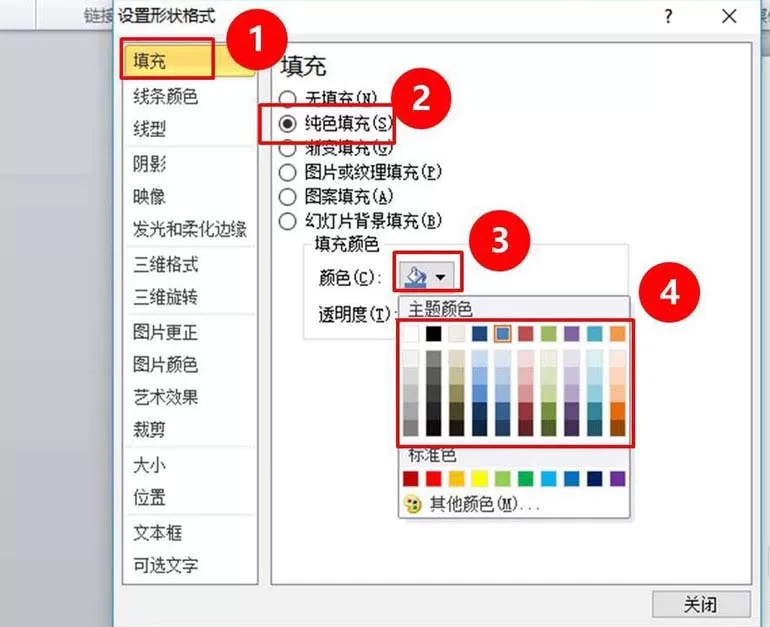Open the 阴影 category
This screenshot has width=770, height=627.
pos(149,164)
